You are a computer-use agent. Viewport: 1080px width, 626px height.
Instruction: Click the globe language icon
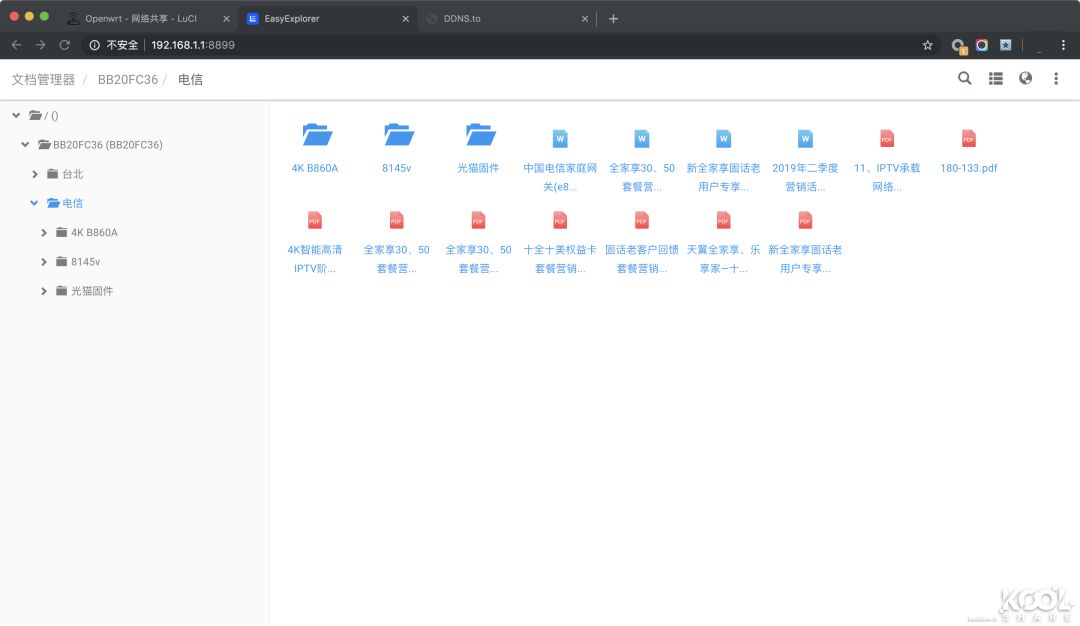(1025, 79)
